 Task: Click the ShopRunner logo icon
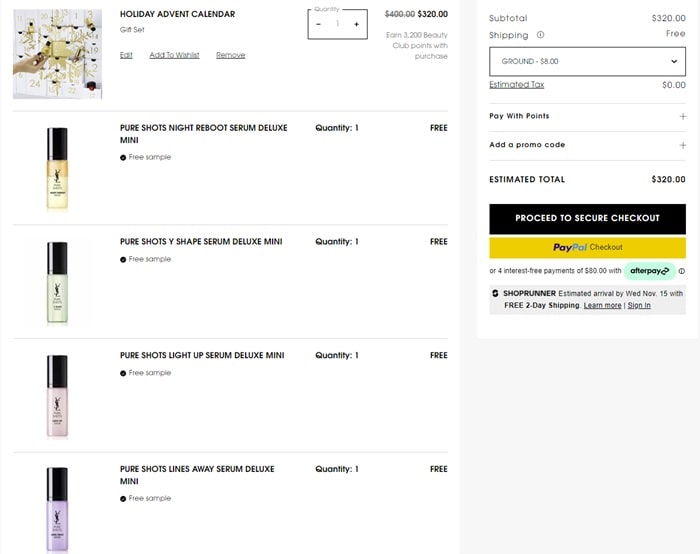[x=496, y=293]
